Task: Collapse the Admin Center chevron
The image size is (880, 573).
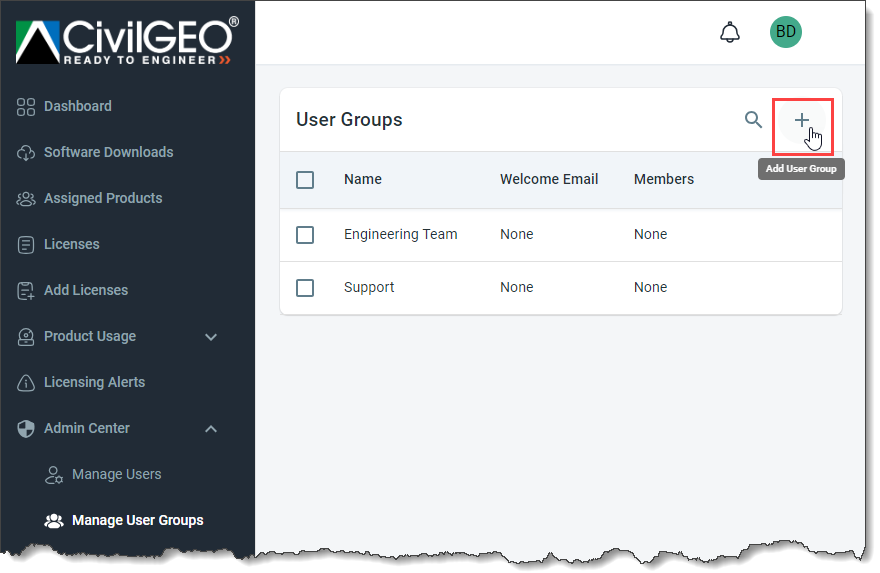Action: pyautogui.click(x=211, y=429)
